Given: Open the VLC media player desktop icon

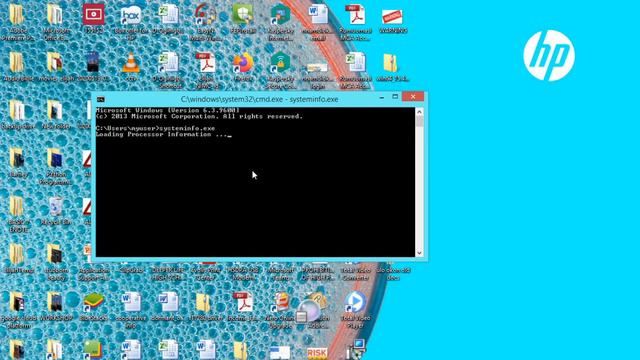Looking at the screenshot, I should pos(130,64).
